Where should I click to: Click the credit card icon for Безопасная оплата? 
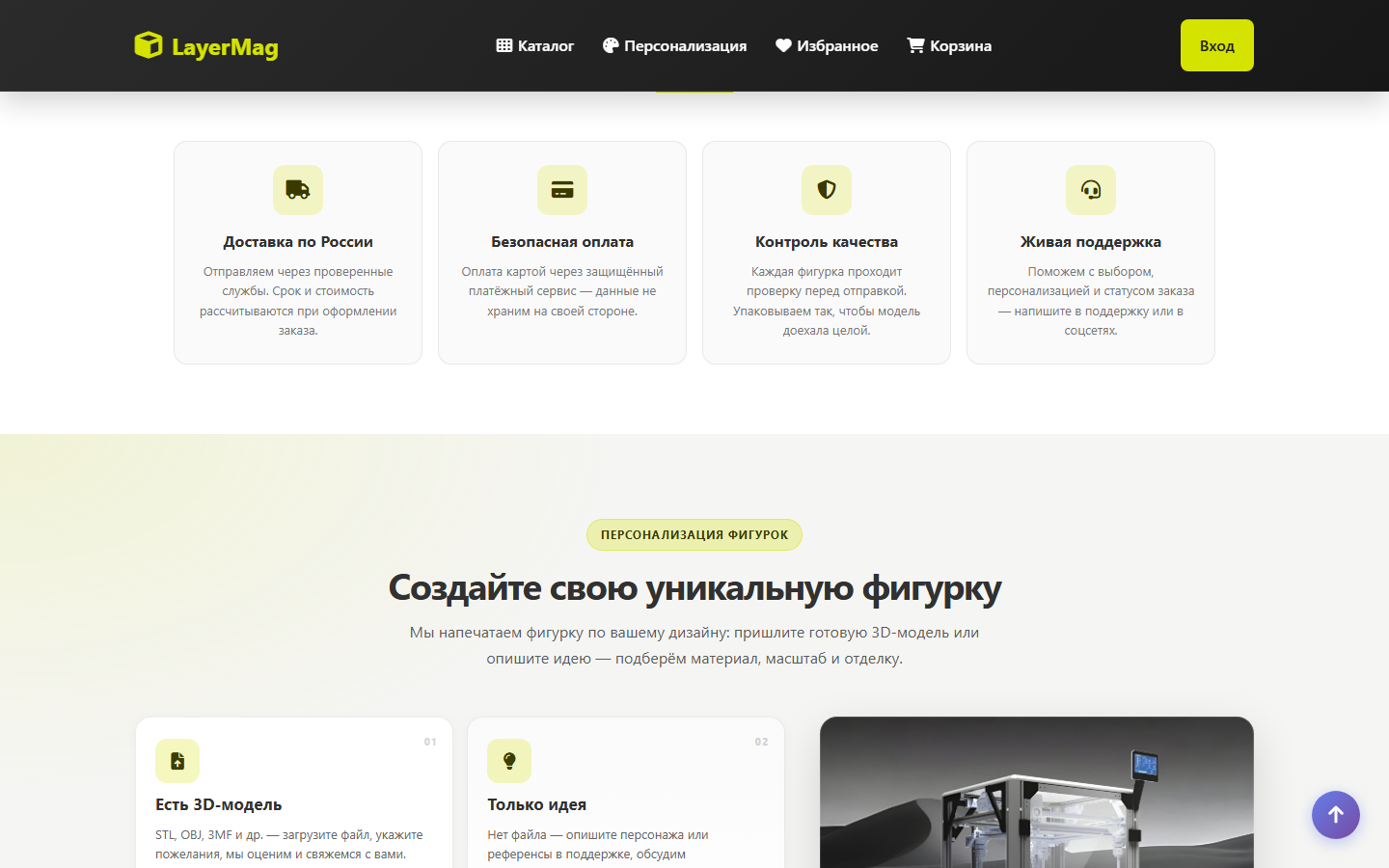(x=562, y=190)
